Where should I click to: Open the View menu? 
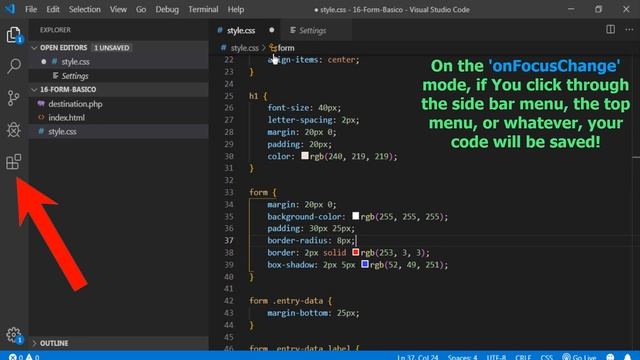(x=118, y=9)
